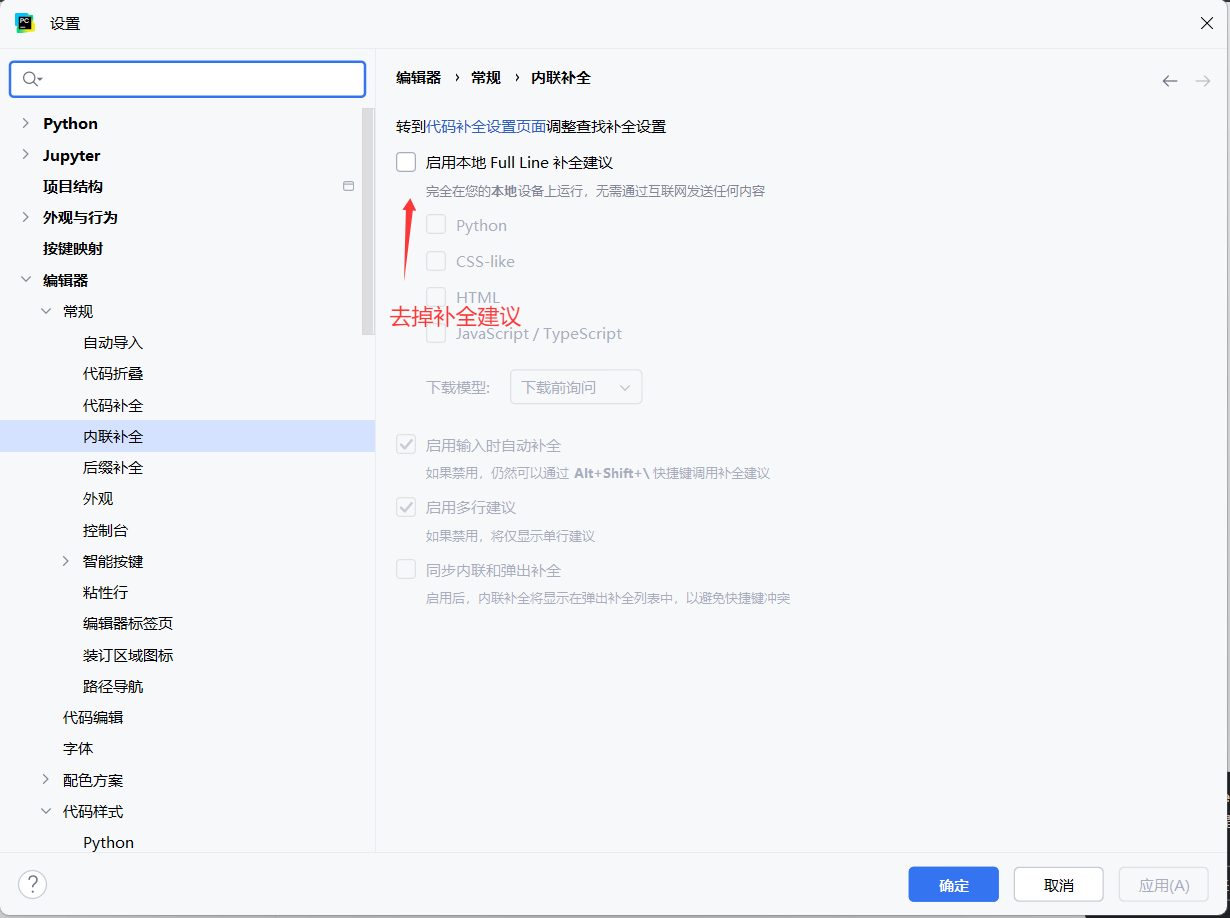1230x918 pixels.
Task: Open the 代码补全设置页面 link
Action: point(486,126)
